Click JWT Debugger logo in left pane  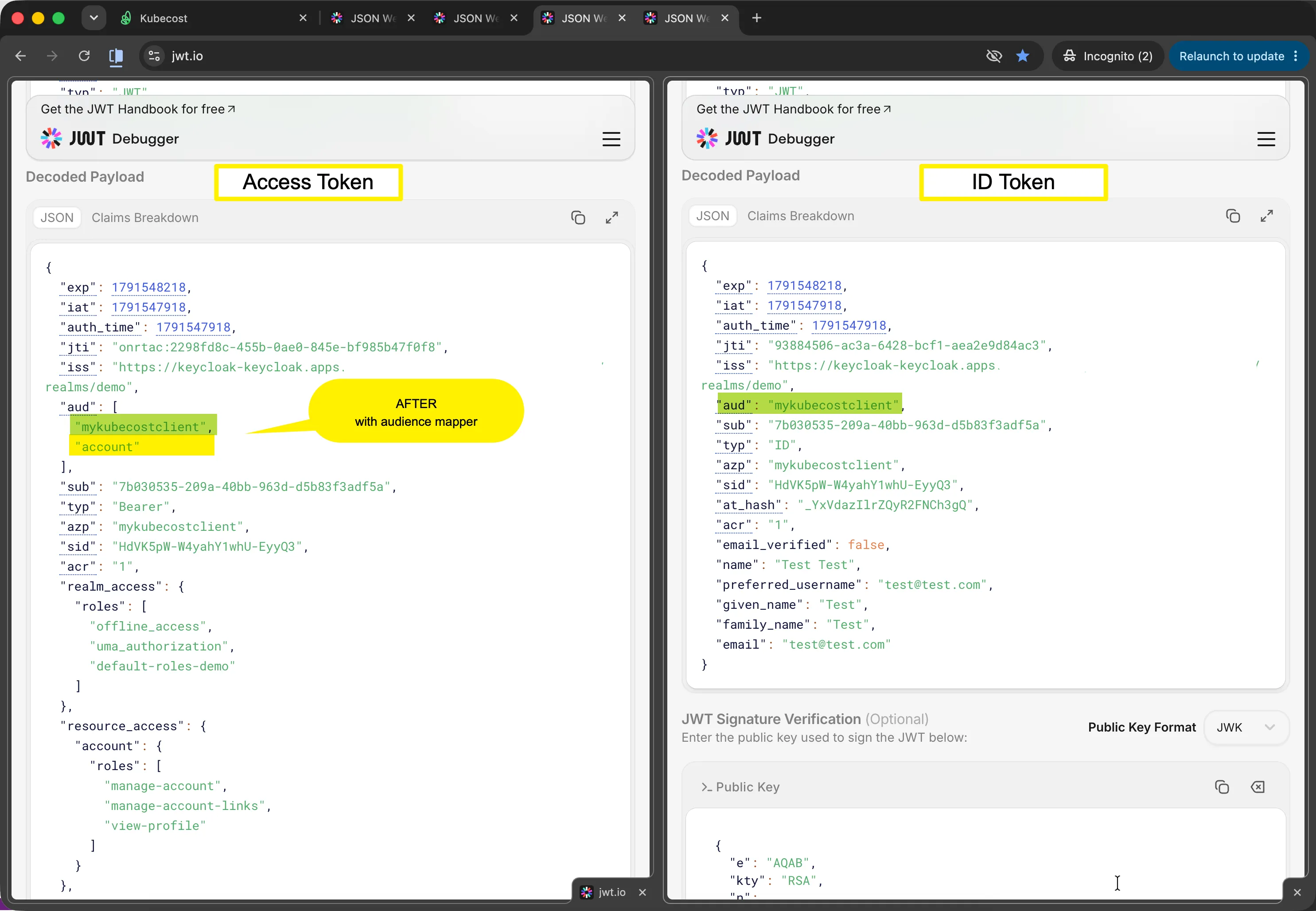(109, 139)
